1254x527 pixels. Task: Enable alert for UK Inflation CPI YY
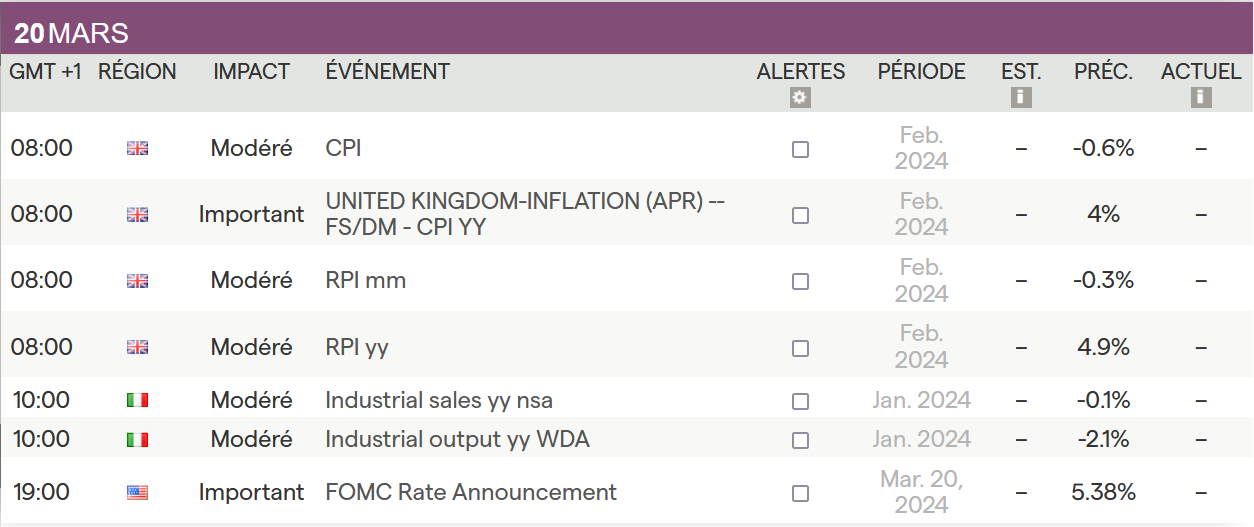(800, 215)
